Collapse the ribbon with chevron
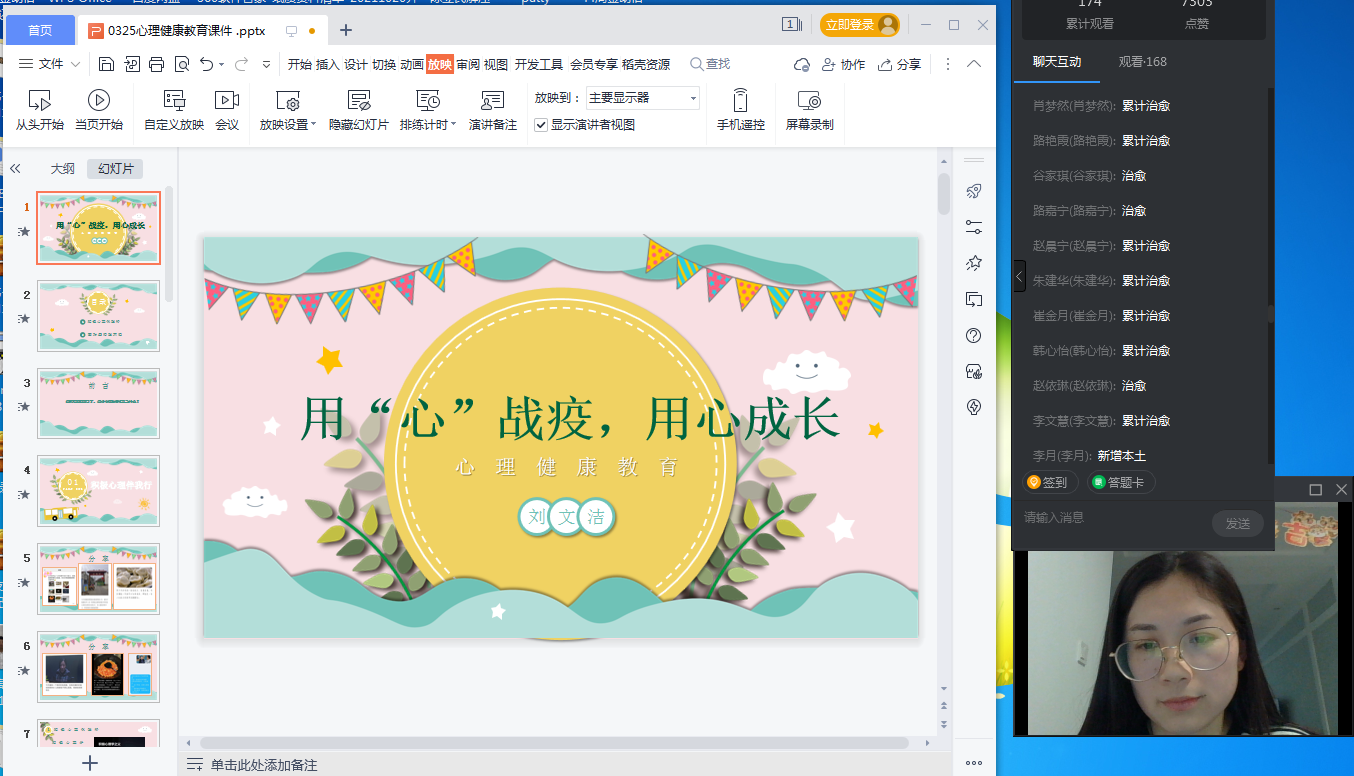Screen dimensions: 1354x776 click(x=974, y=64)
